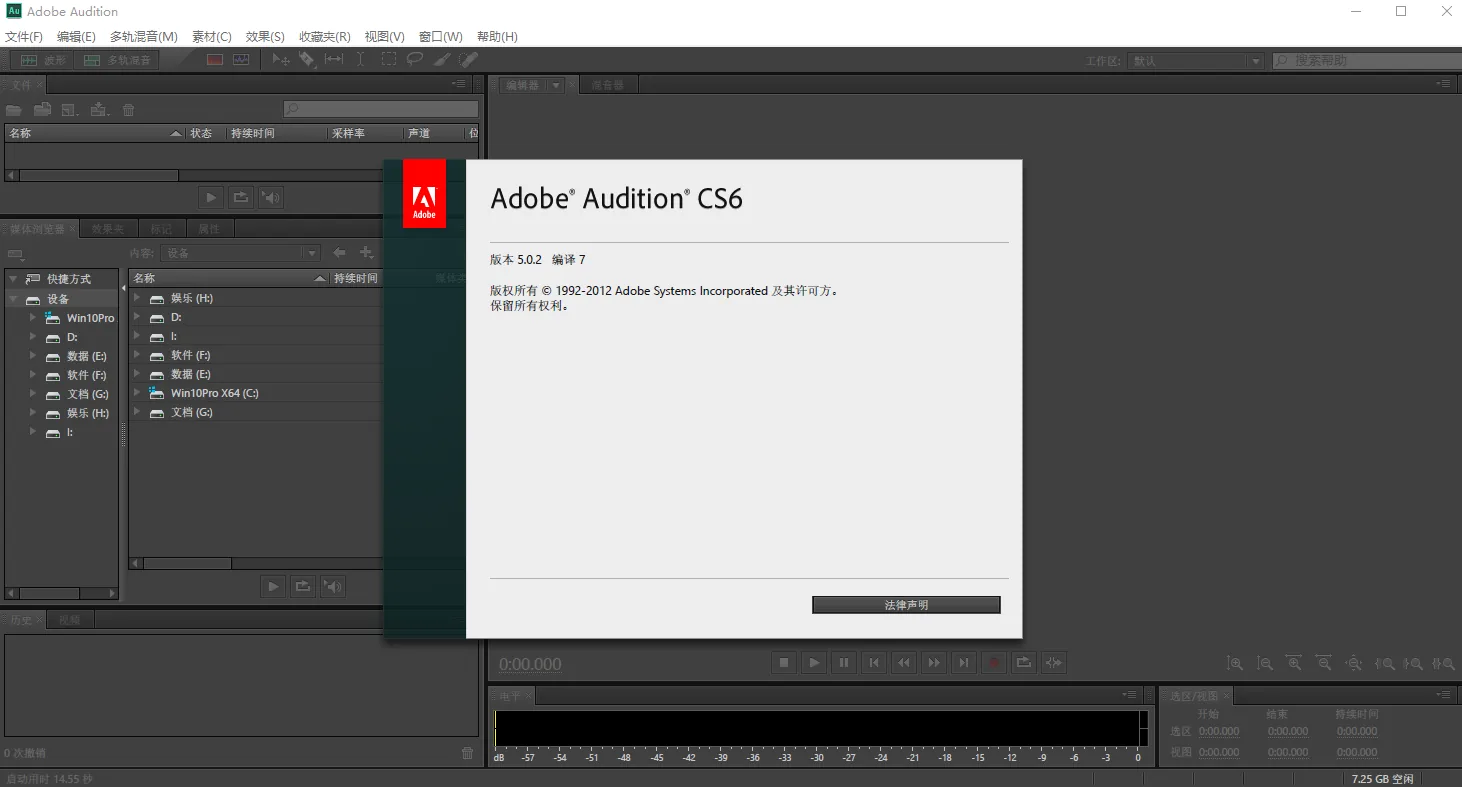Click the trash icon in the Files panel

pyautogui.click(x=128, y=109)
